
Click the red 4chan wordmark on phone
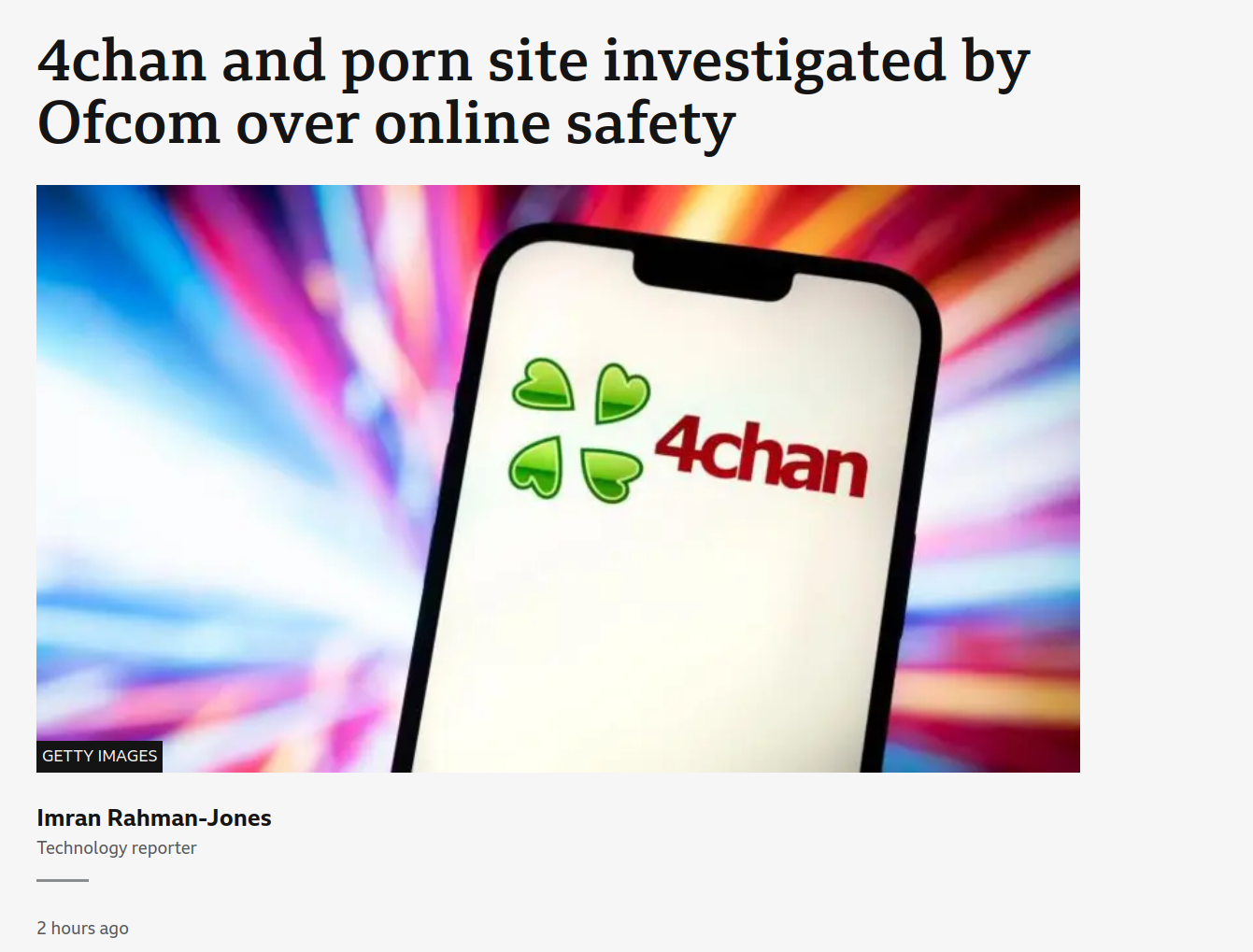[x=762, y=456]
